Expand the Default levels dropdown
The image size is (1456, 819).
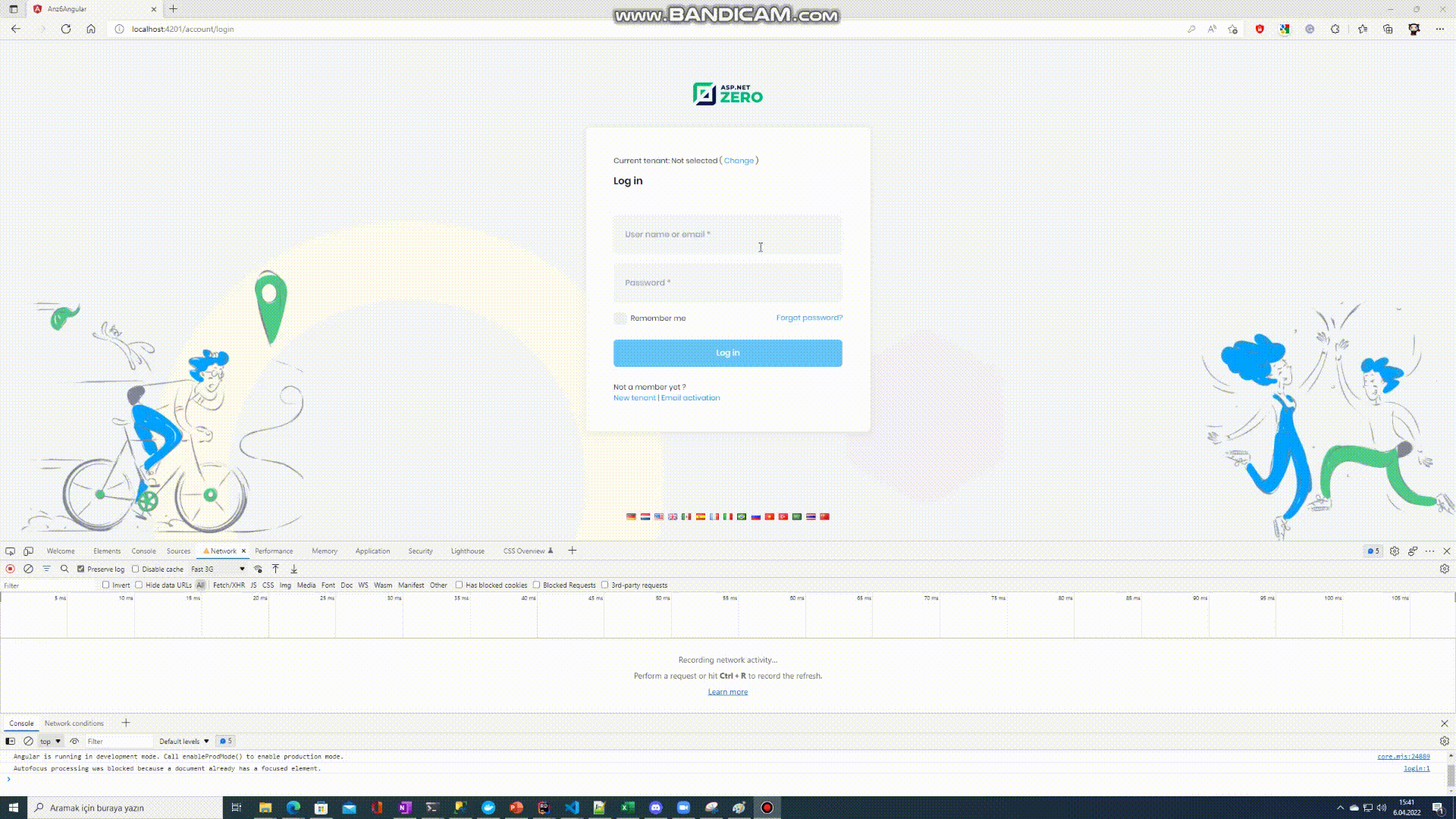coord(184,742)
